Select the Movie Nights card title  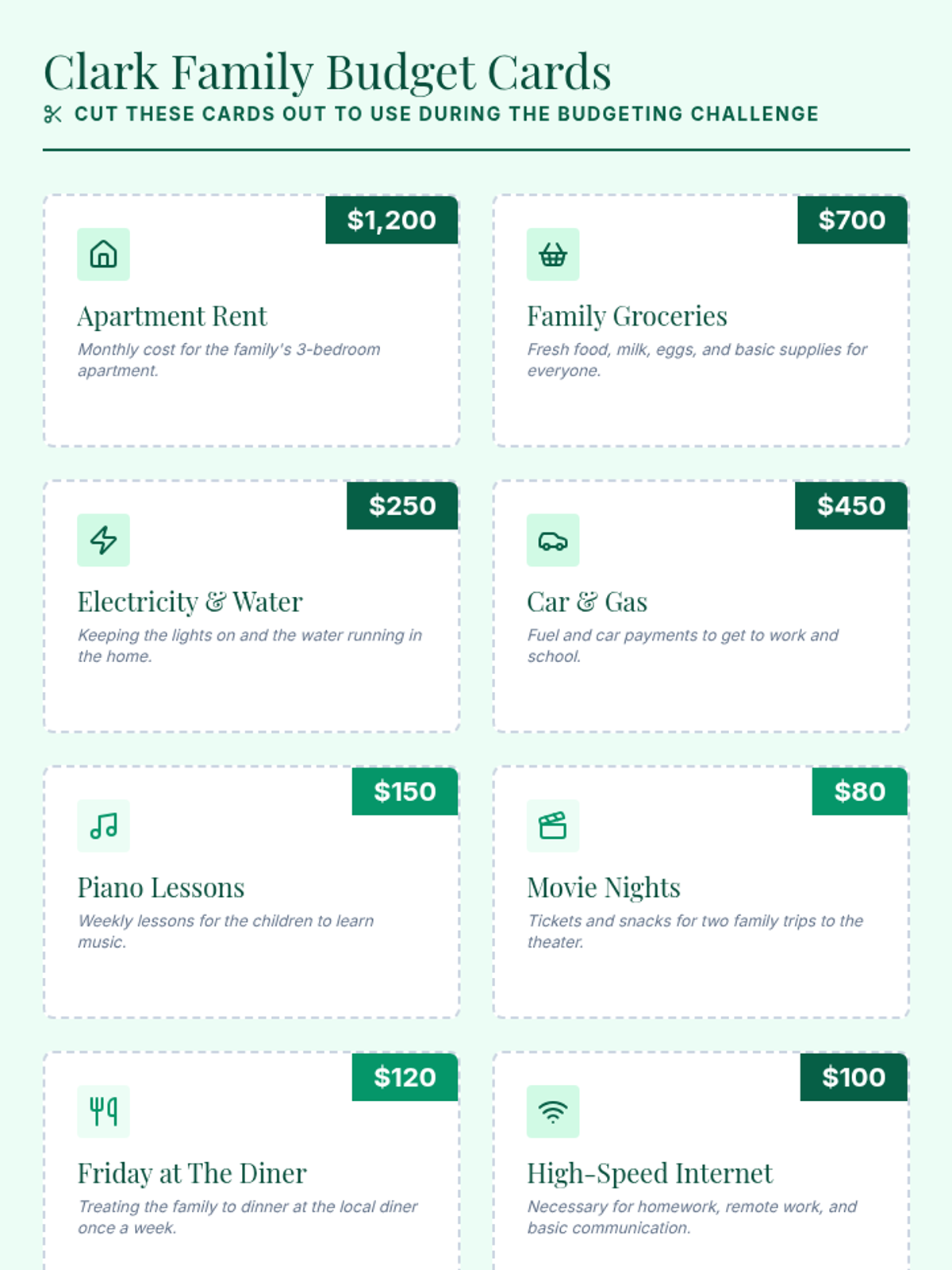604,887
